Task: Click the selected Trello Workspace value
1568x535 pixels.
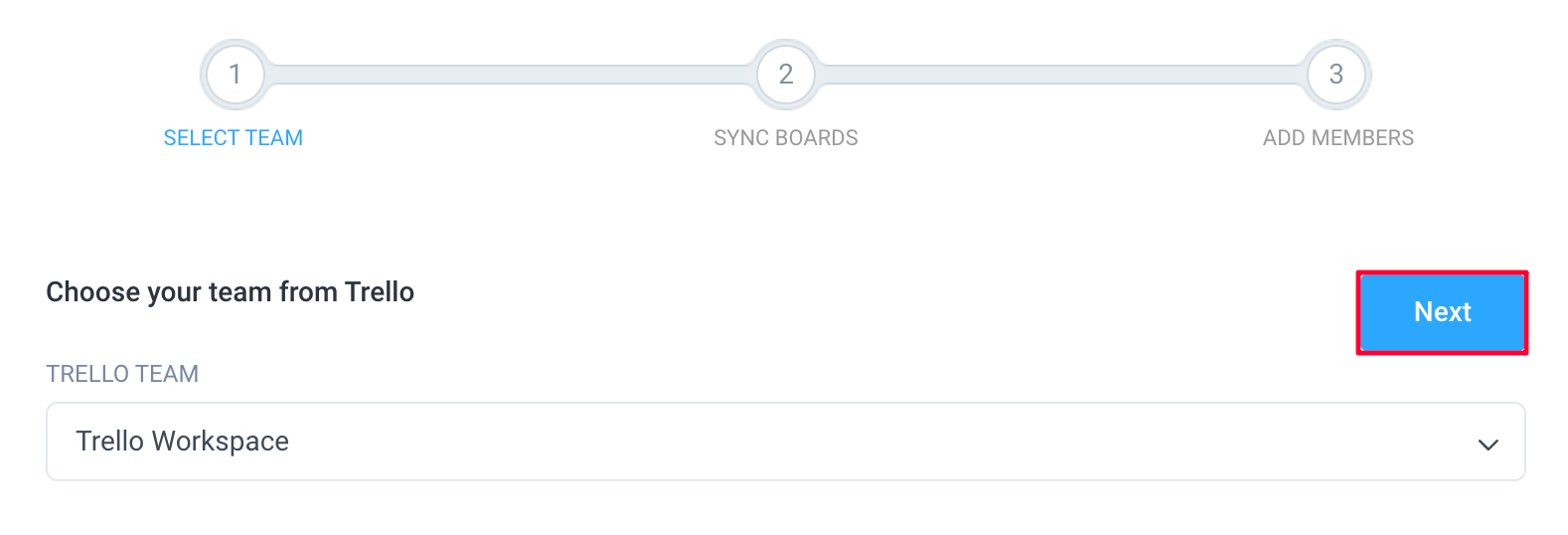Action: 183,442
